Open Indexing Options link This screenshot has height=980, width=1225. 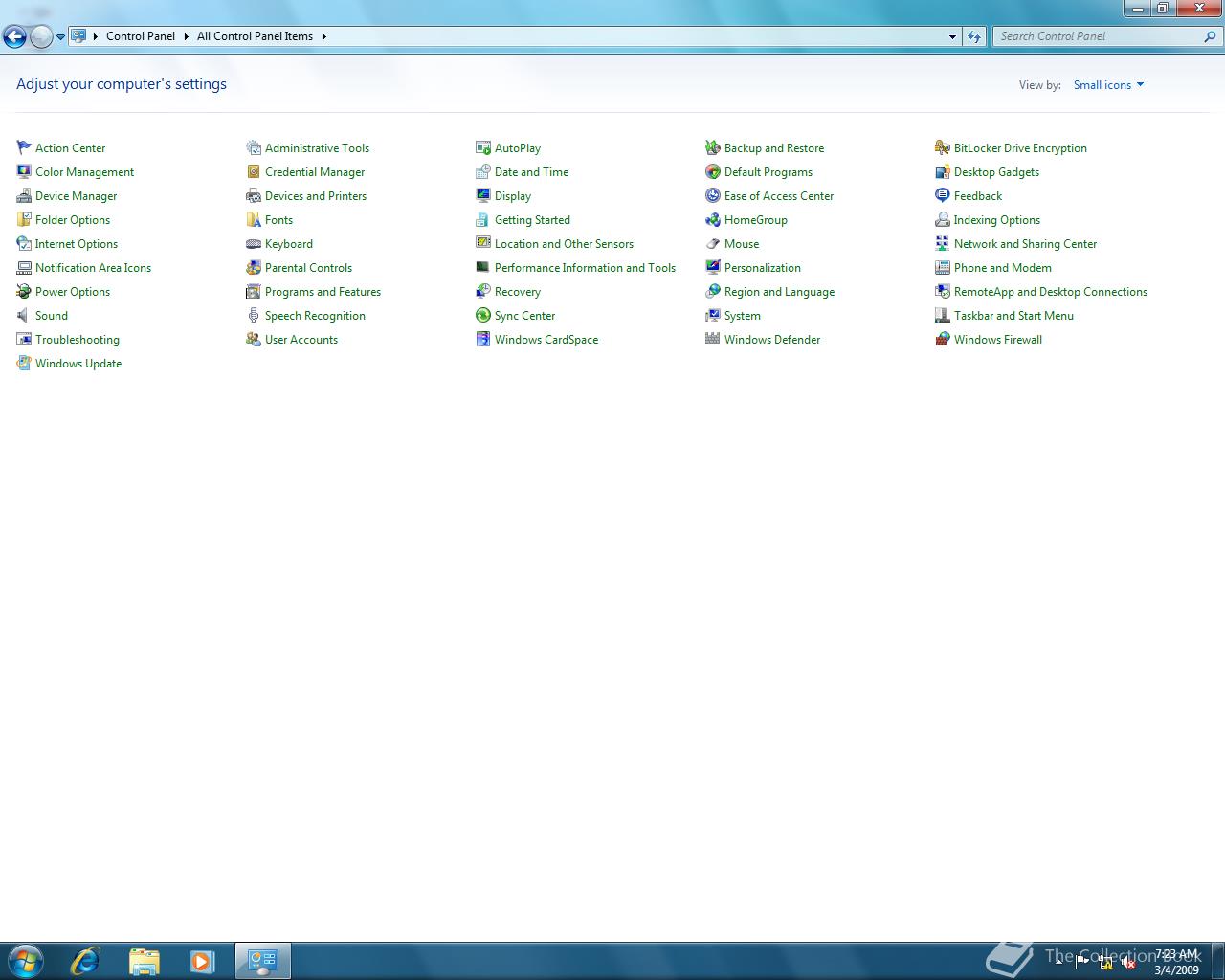(x=997, y=220)
